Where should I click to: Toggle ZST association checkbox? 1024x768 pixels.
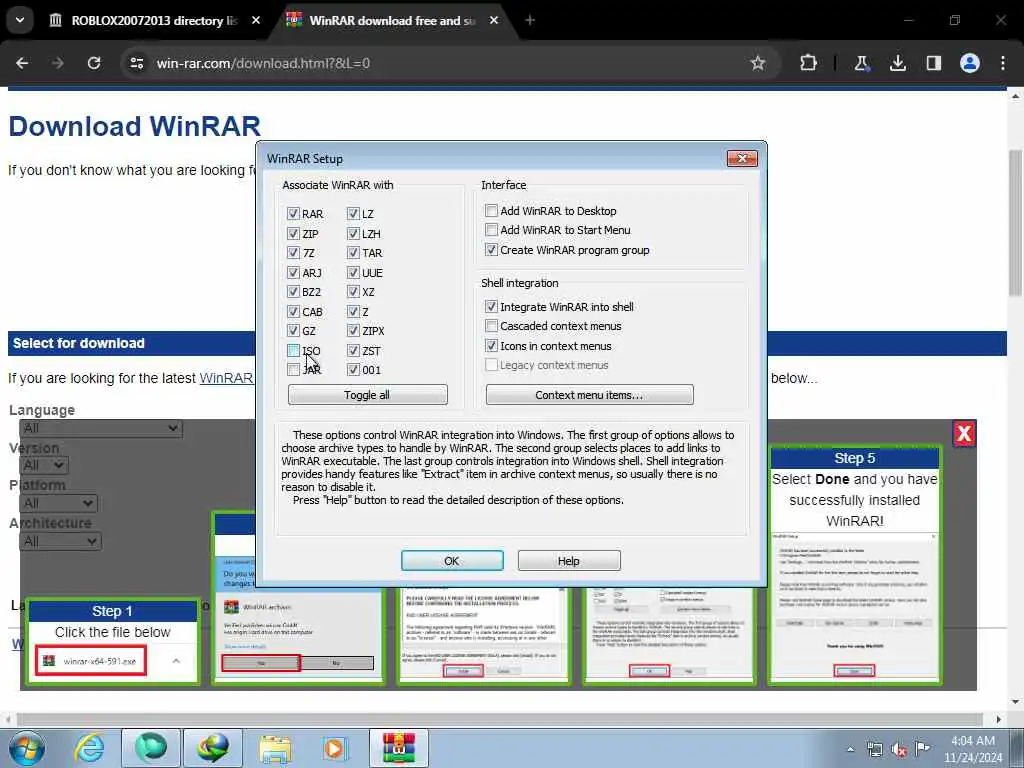point(353,351)
